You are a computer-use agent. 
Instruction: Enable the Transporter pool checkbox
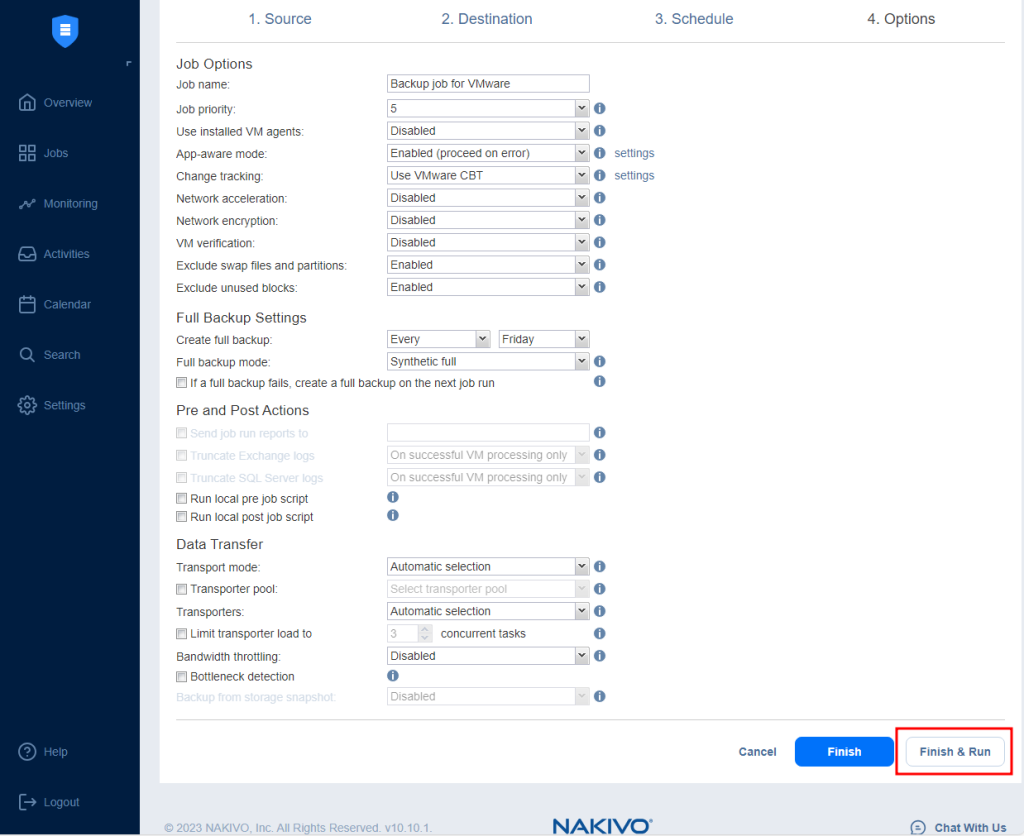182,589
